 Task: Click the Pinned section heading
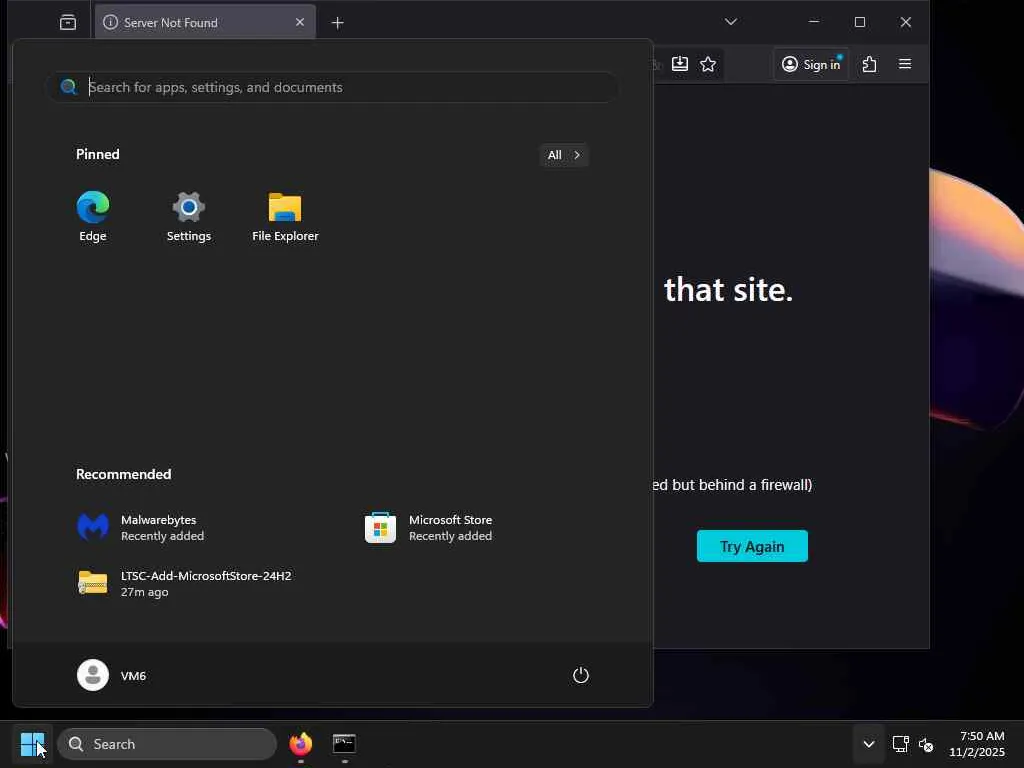98,154
